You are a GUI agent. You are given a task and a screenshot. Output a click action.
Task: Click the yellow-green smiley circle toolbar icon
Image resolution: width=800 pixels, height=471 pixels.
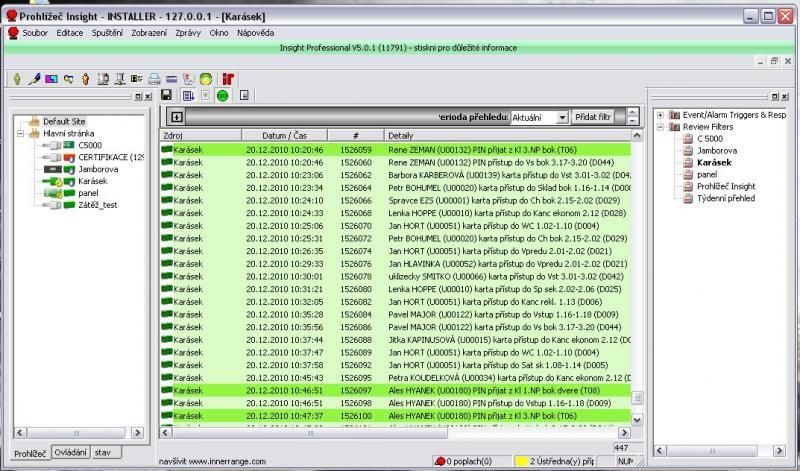(206, 78)
